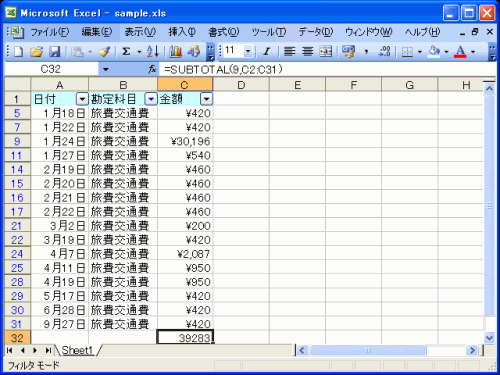The image size is (500, 375).
Task: Apply cell Borders icon
Action: point(407,52)
